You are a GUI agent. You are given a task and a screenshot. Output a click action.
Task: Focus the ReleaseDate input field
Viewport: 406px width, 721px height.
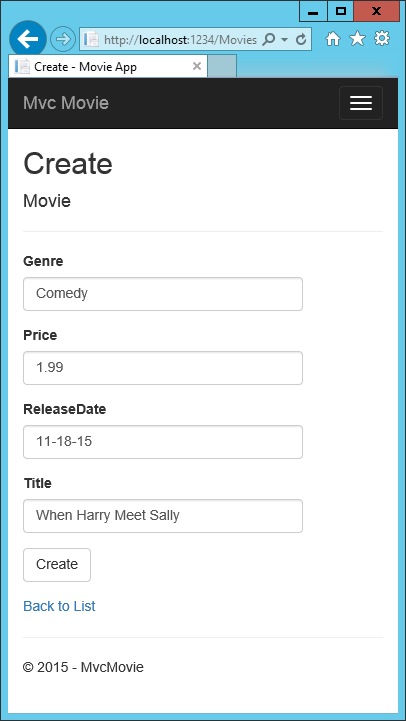pyautogui.click(x=163, y=441)
